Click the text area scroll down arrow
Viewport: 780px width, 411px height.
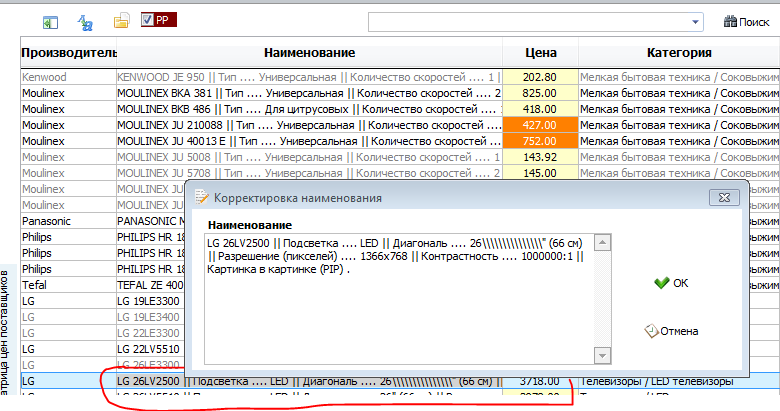tap(602, 356)
